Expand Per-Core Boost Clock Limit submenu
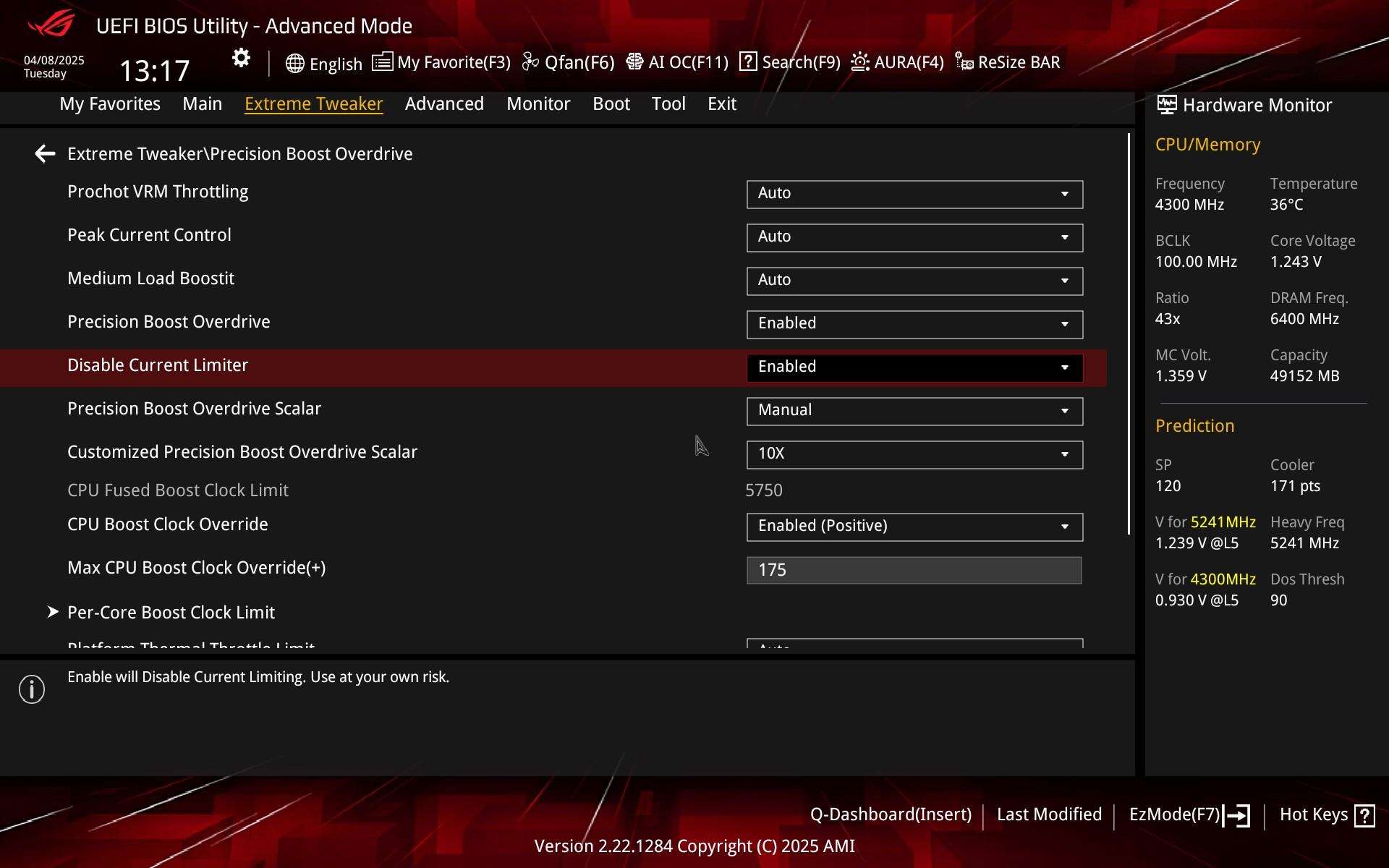 coord(171,613)
